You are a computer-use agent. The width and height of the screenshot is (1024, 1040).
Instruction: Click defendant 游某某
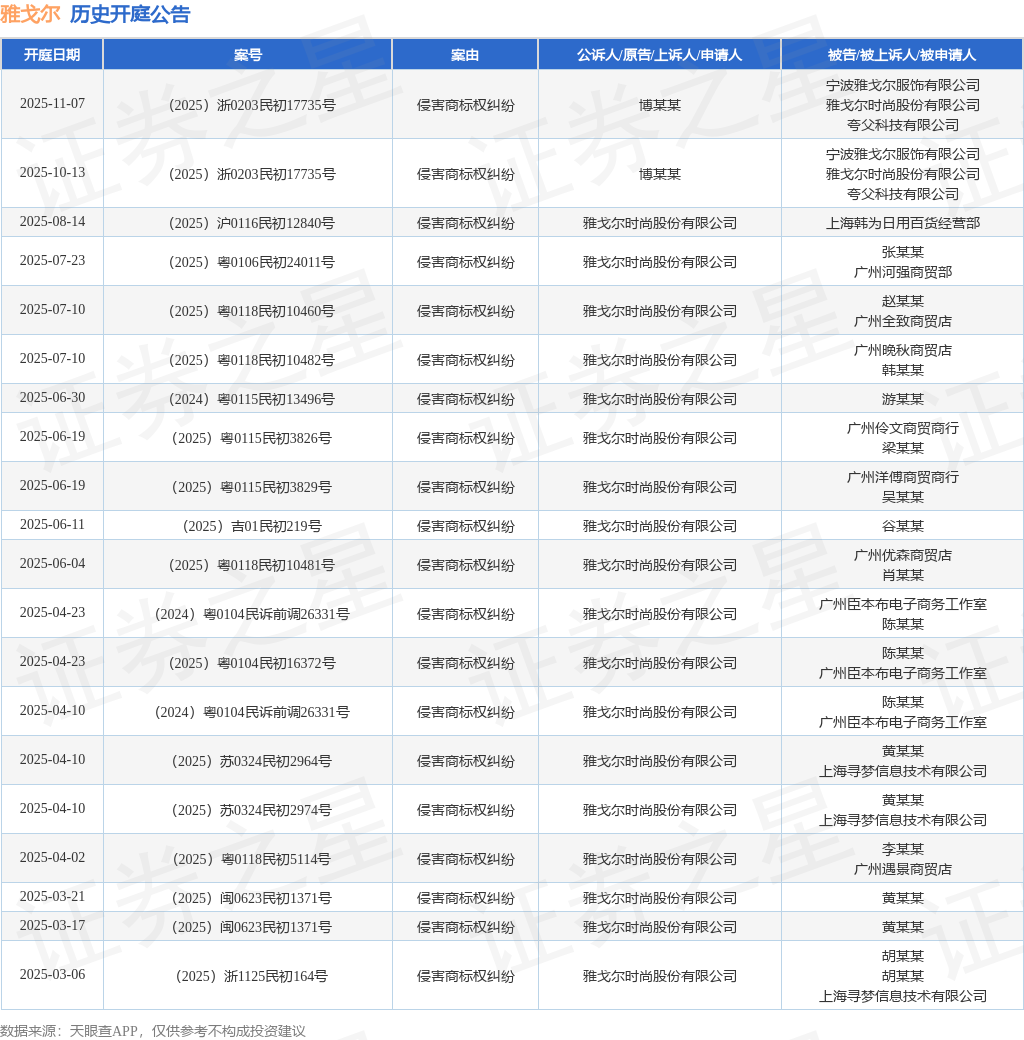click(x=902, y=399)
